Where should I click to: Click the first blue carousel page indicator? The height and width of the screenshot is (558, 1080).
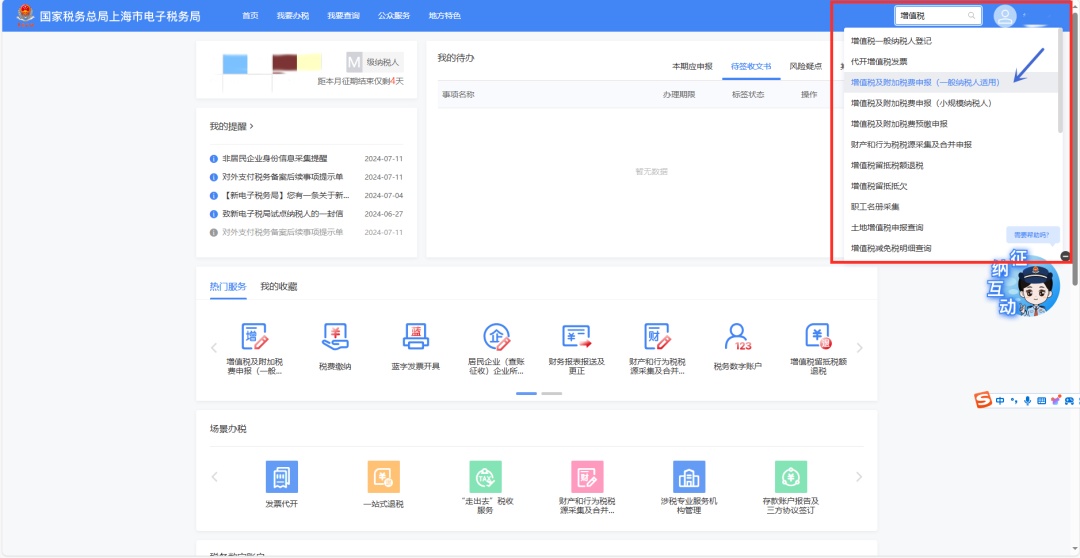point(526,393)
